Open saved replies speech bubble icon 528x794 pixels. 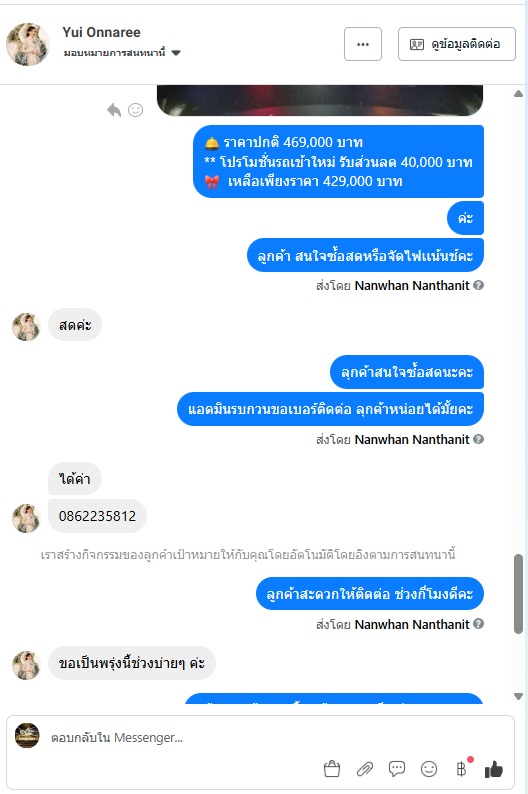[x=397, y=769]
